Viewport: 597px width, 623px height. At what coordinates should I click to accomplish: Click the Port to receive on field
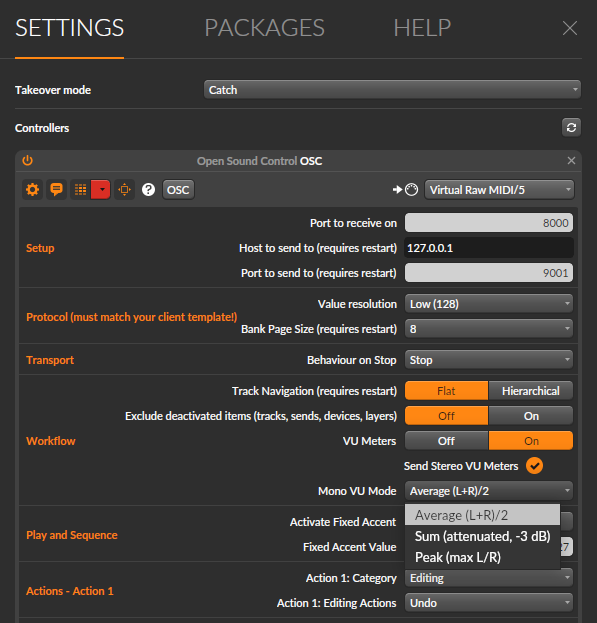(x=489, y=223)
